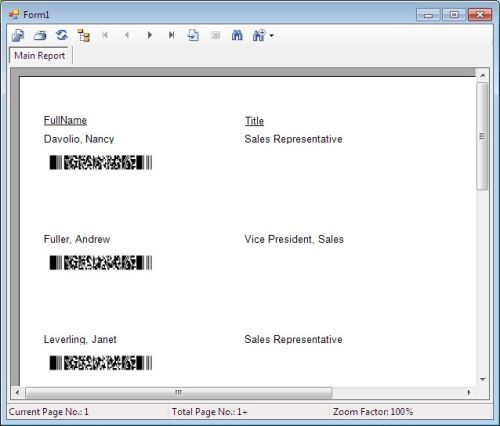Go to first page arrow icon
The image size is (500, 426).
105,35
